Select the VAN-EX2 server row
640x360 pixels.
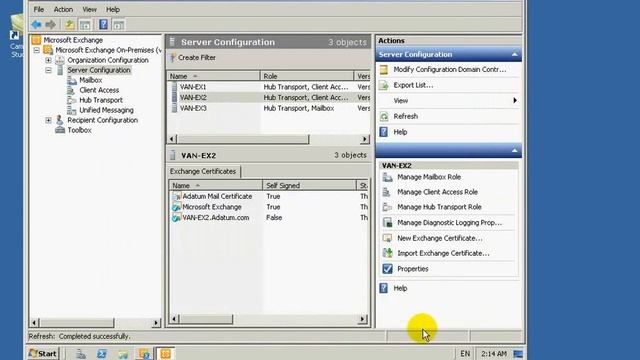[269, 98]
